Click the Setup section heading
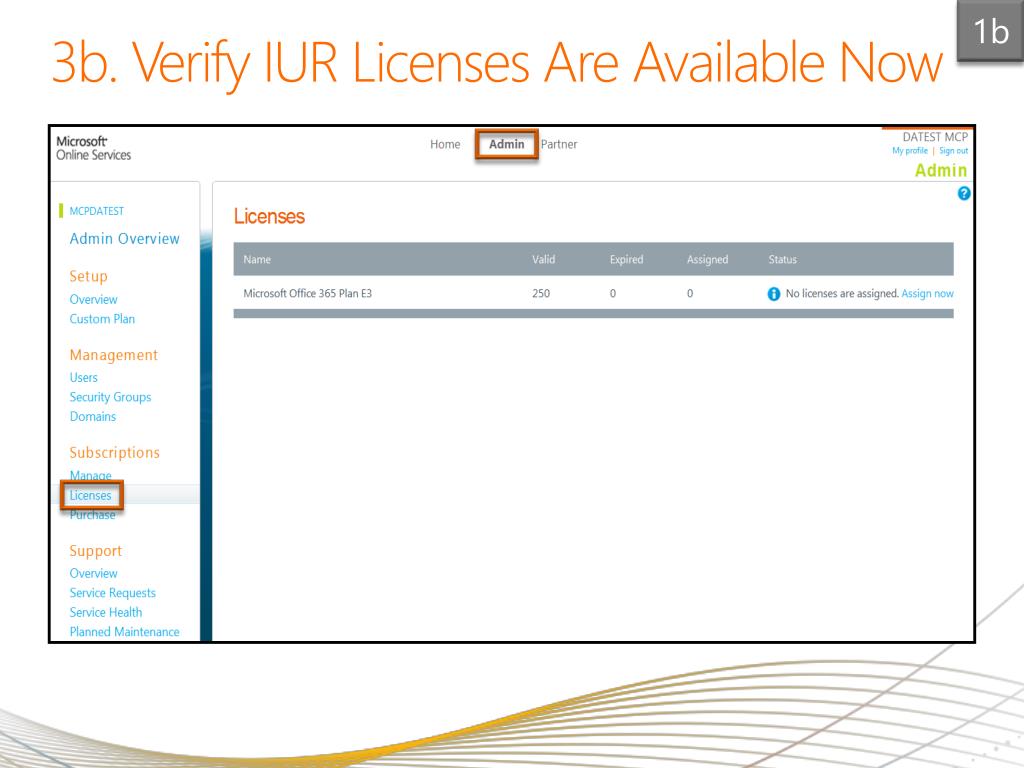Viewport: 1024px width, 768px height. pos(88,276)
